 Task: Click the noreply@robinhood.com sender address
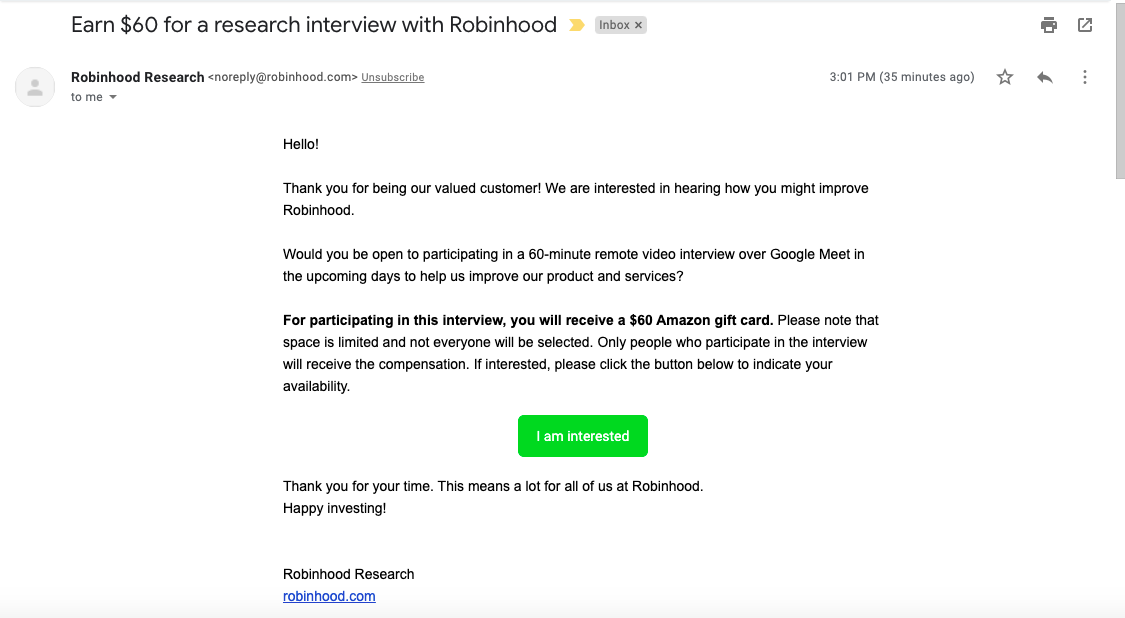pyautogui.click(x=283, y=77)
